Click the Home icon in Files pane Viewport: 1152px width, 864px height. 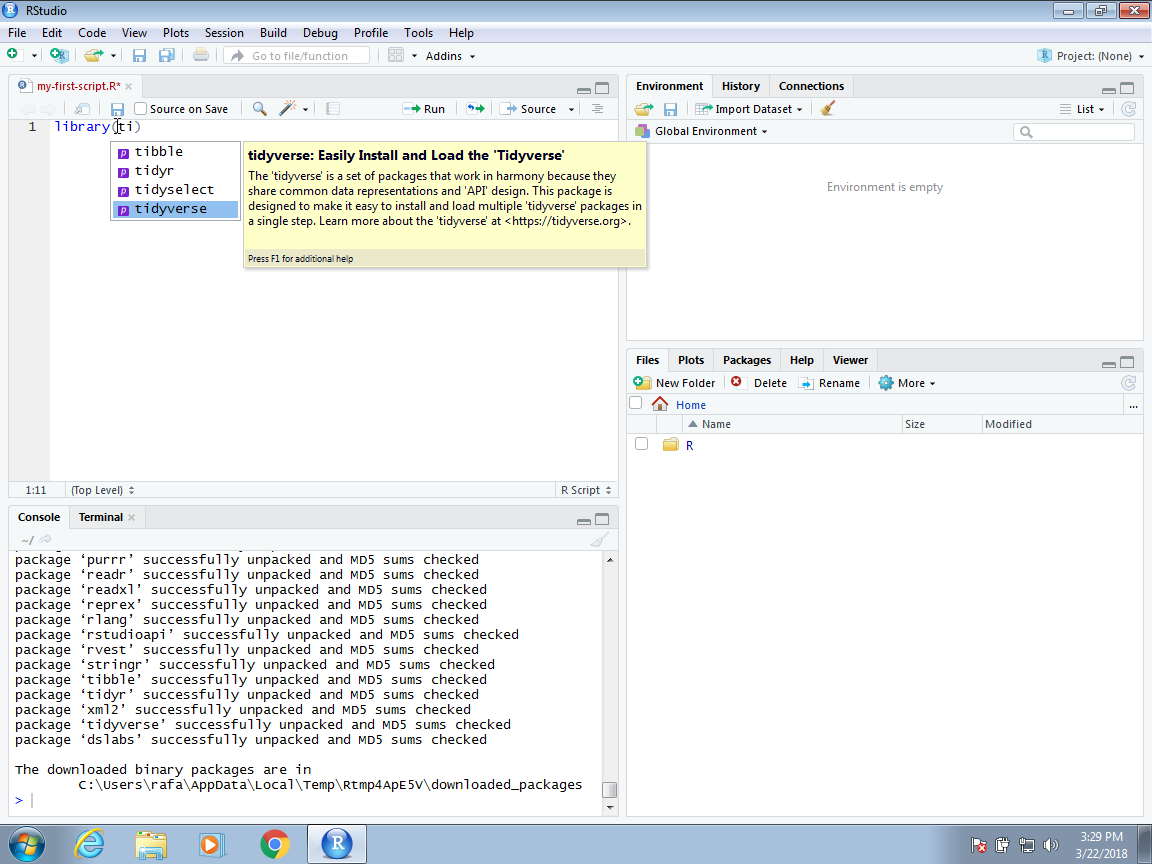[x=660, y=405]
